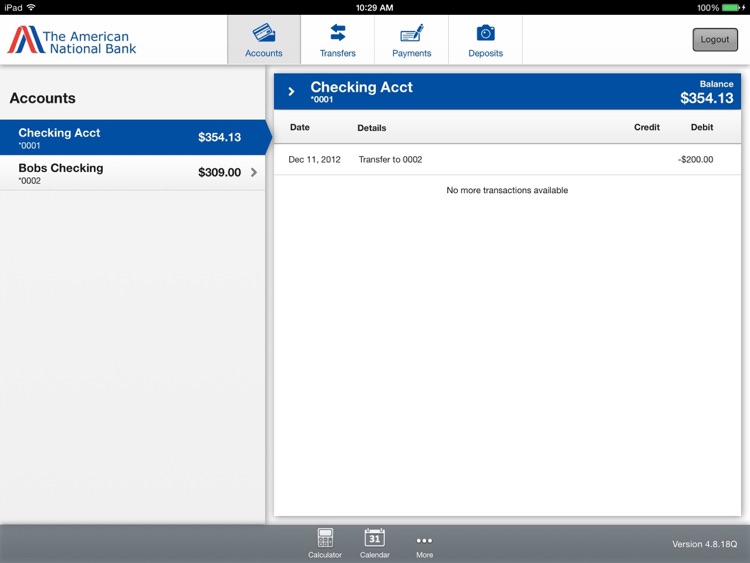
Task: Open the Calendar tool
Action: (375, 543)
